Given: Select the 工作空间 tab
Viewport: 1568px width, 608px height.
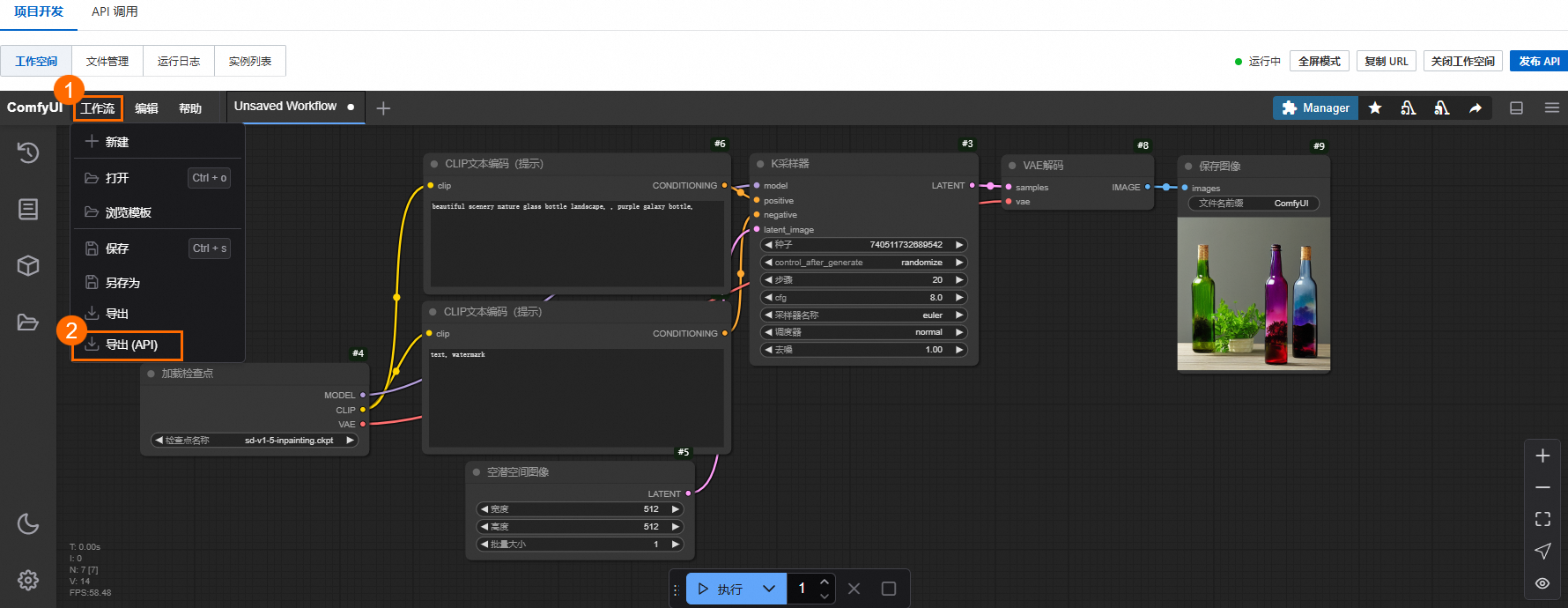Looking at the screenshot, I should 36,61.
